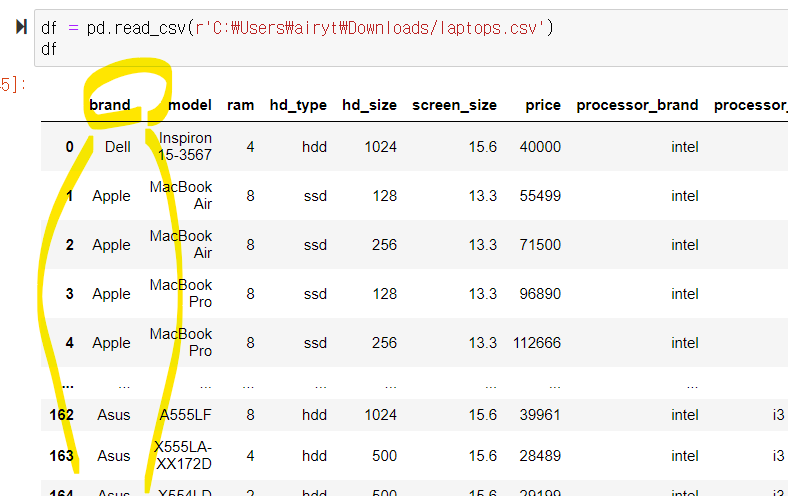Click the 96890 price cell
Viewport: 788px width, 496px height.
pos(540,293)
